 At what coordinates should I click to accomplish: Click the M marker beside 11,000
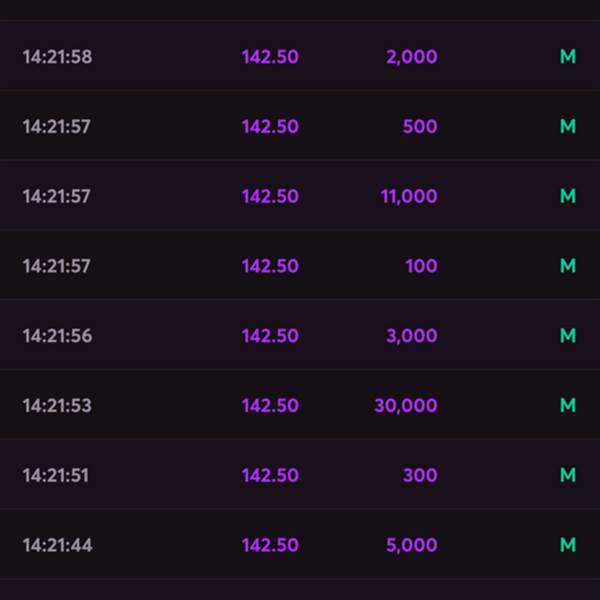pyautogui.click(x=568, y=196)
